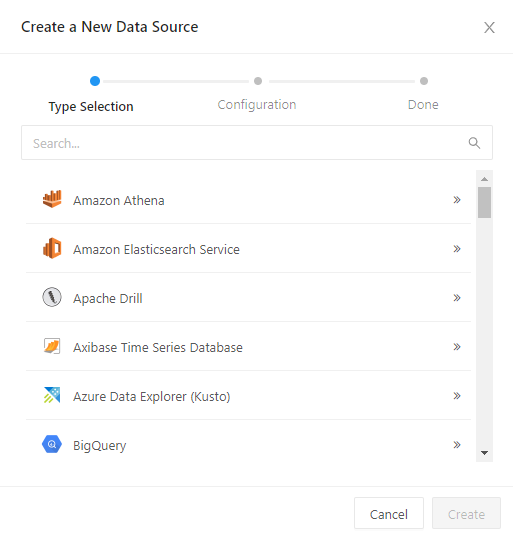Select the Type Selection step
Viewport: 513px width, 534px height.
[x=91, y=107]
